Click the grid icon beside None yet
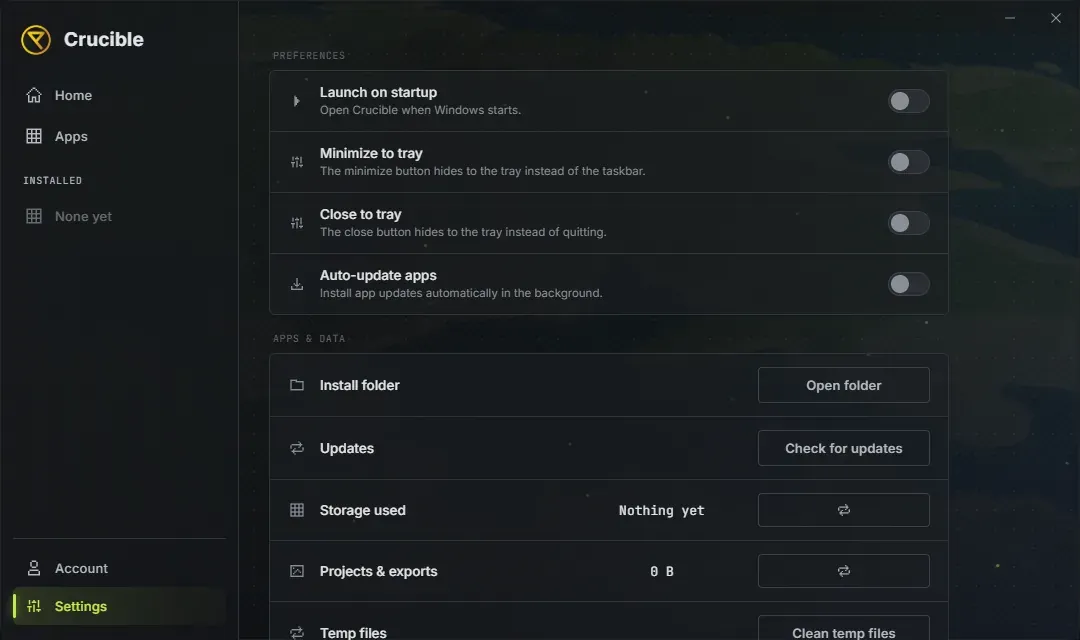 pos(34,216)
